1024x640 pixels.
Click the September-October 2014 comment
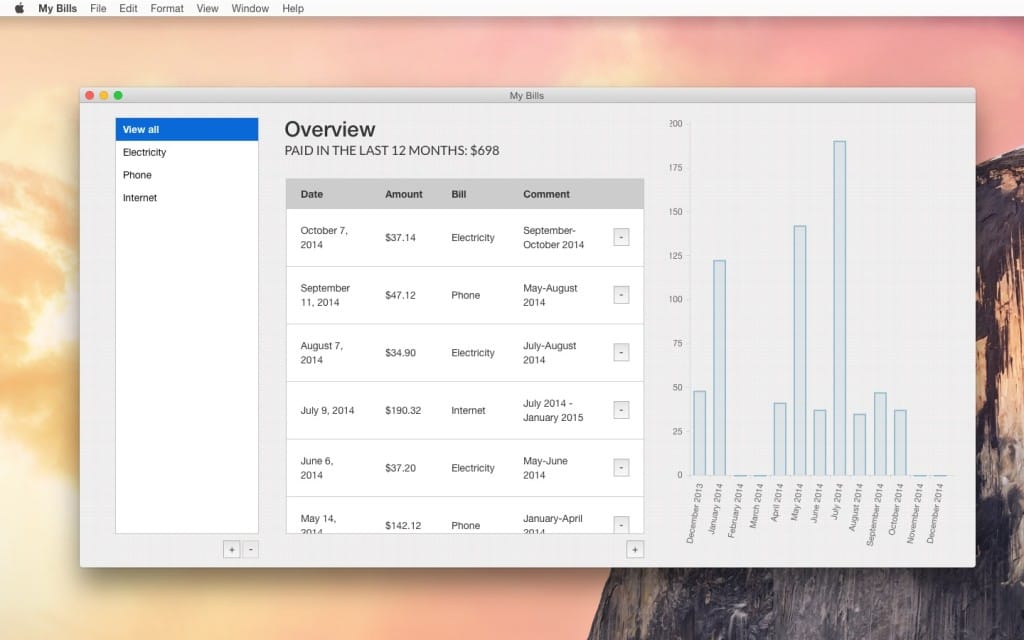554,238
